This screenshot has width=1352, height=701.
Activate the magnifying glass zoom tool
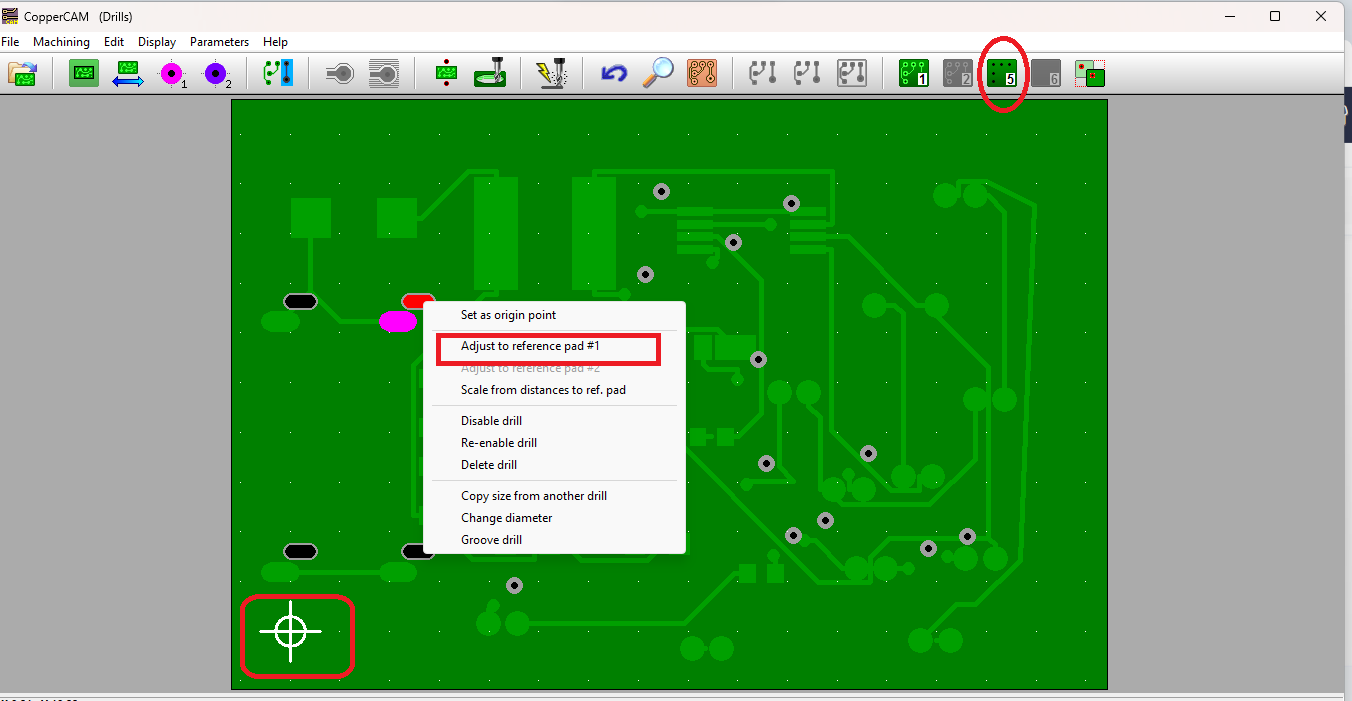(657, 73)
